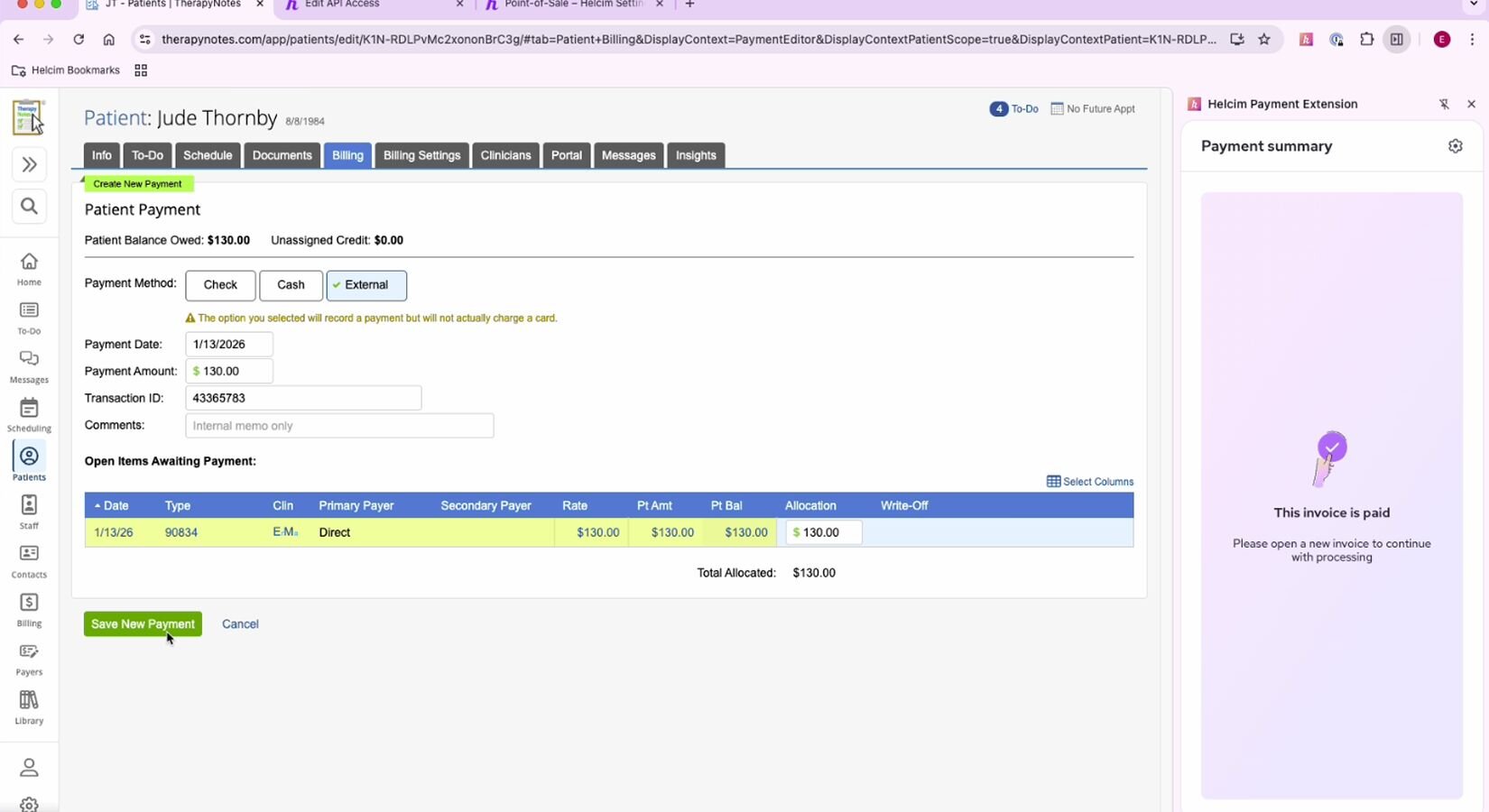
Task: Expand the collapsed sidebar with chevrons
Action: pyautogui.click(x=29, y=164)
